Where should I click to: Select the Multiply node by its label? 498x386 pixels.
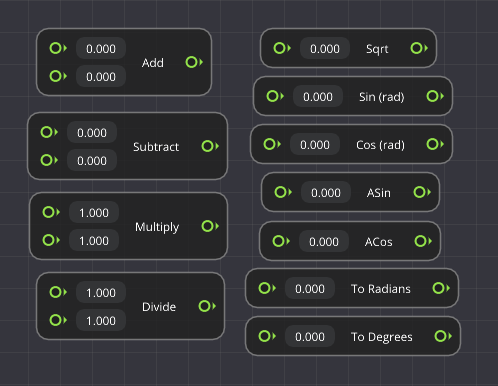[157, 227]
